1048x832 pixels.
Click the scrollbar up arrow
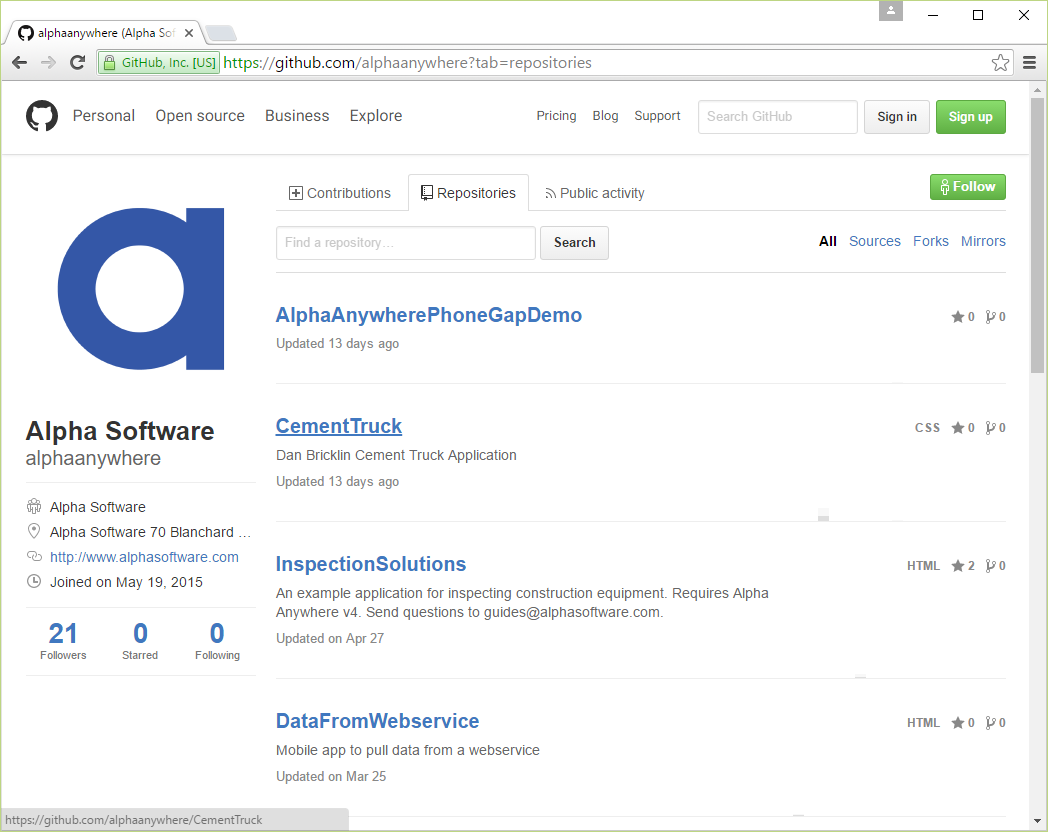point(1037,90)
